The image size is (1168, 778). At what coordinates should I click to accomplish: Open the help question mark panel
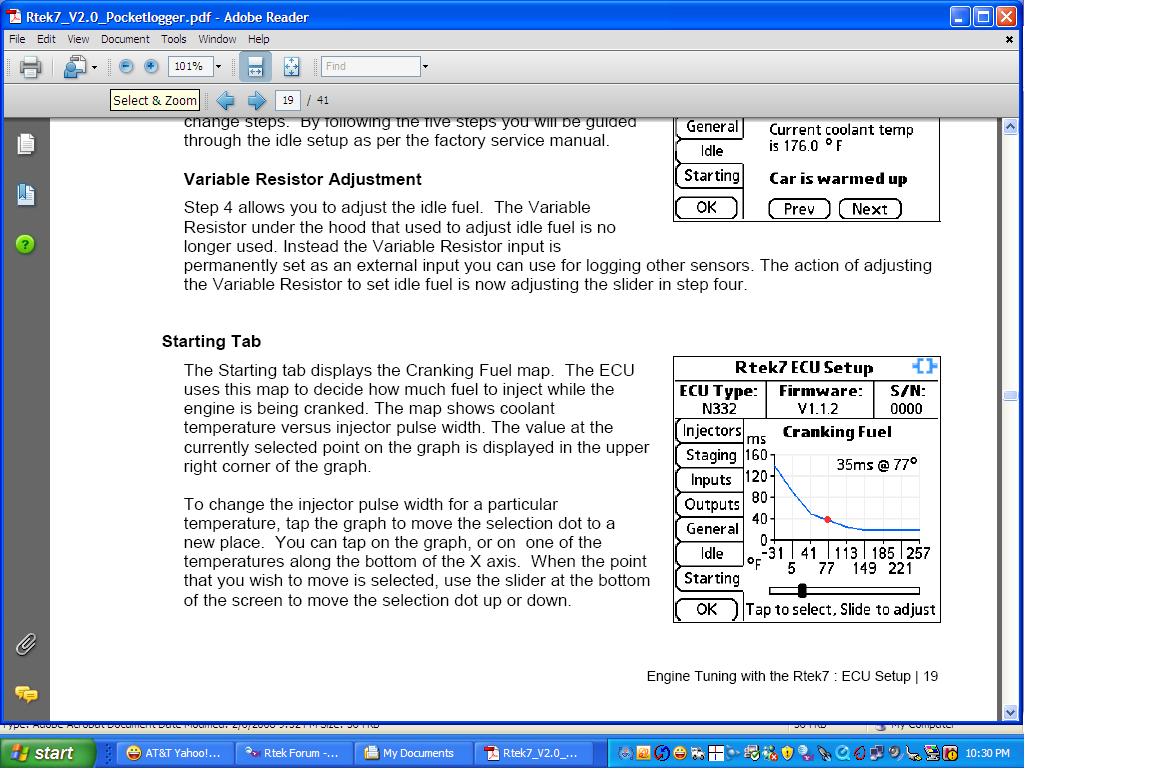[x=25, y=244]
